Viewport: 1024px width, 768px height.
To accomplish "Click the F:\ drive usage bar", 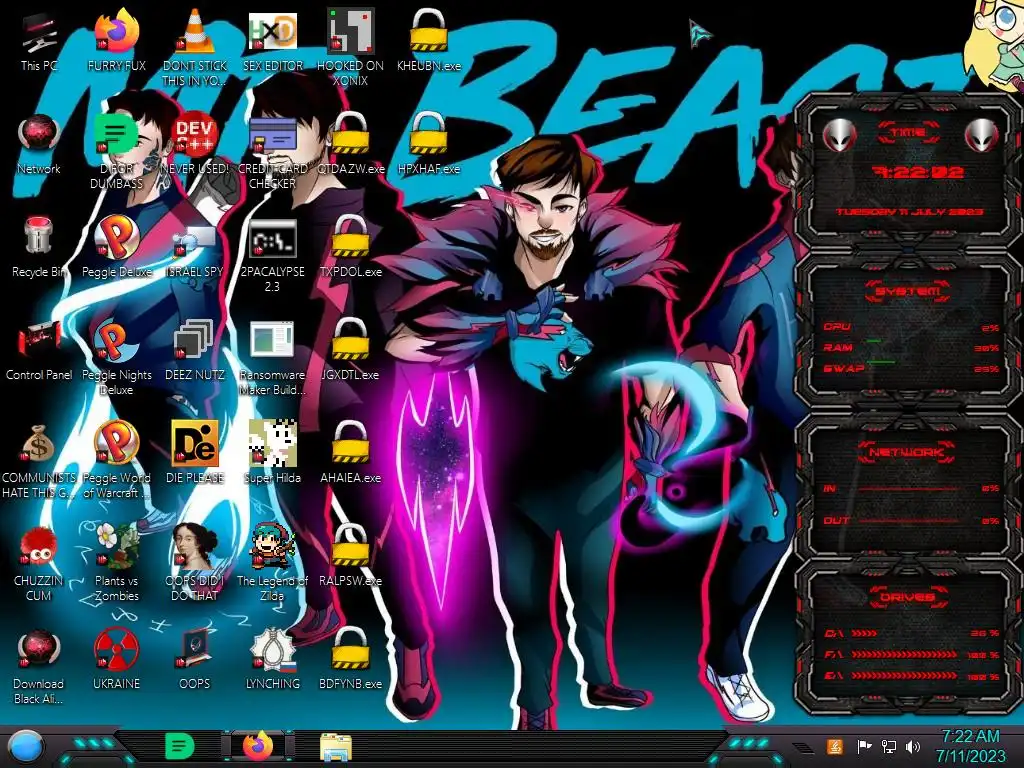I will click(904, 654).
